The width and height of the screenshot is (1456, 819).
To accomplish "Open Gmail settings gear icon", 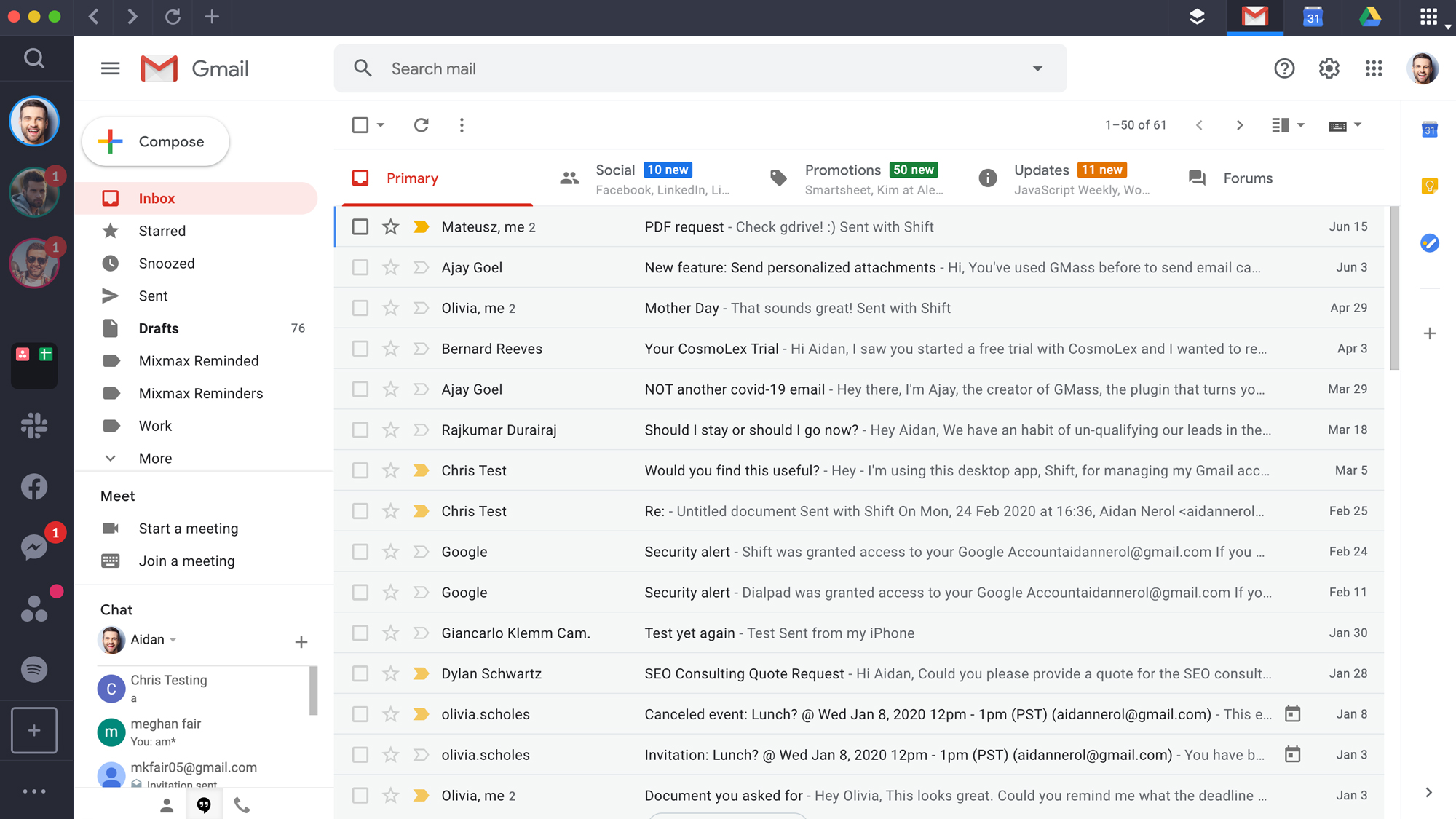I will (1328, 68).
